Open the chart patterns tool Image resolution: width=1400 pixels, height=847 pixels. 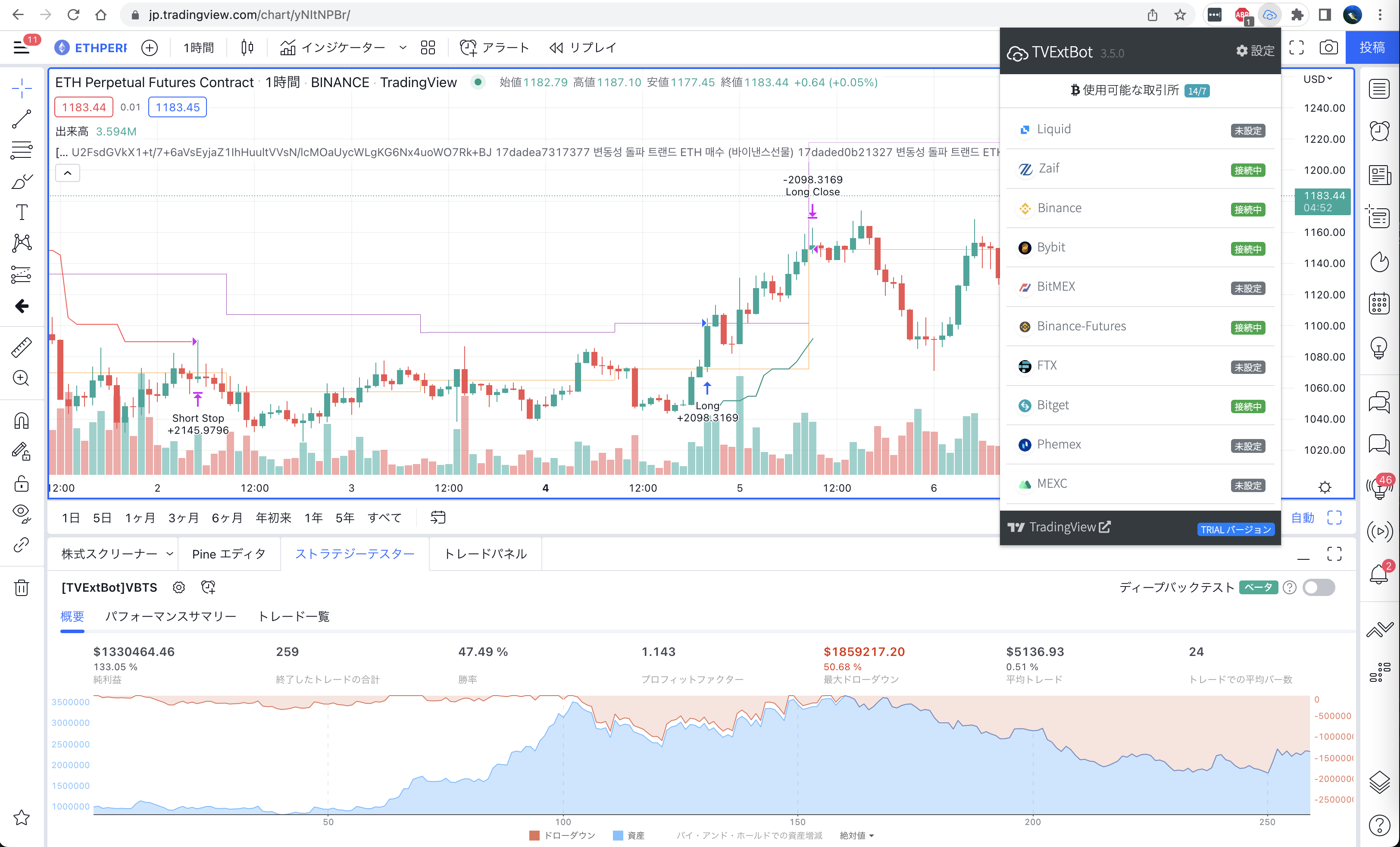pos(22,243)
